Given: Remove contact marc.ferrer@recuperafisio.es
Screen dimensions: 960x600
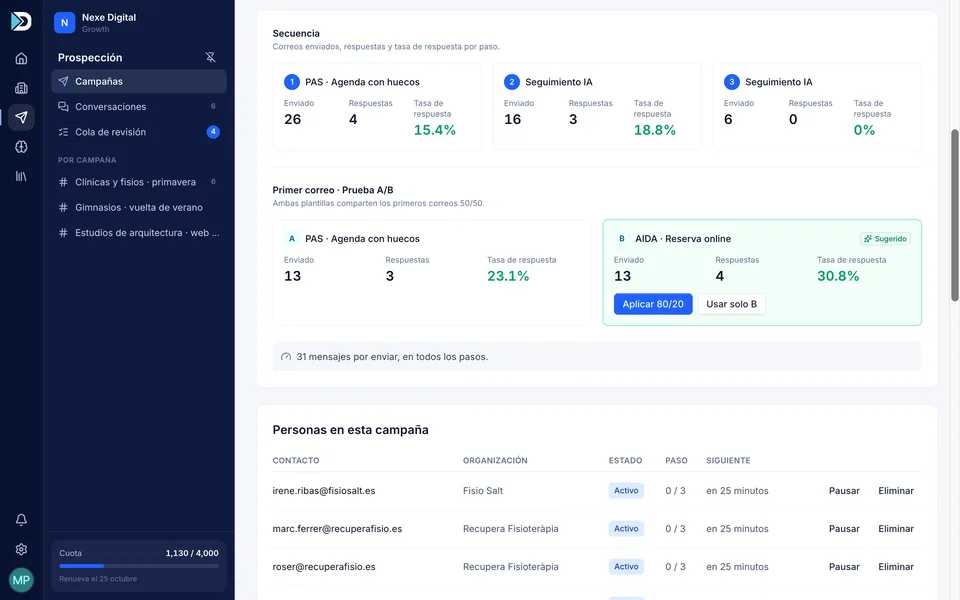Looking at the screenshot, I should [x=896, y=529].
